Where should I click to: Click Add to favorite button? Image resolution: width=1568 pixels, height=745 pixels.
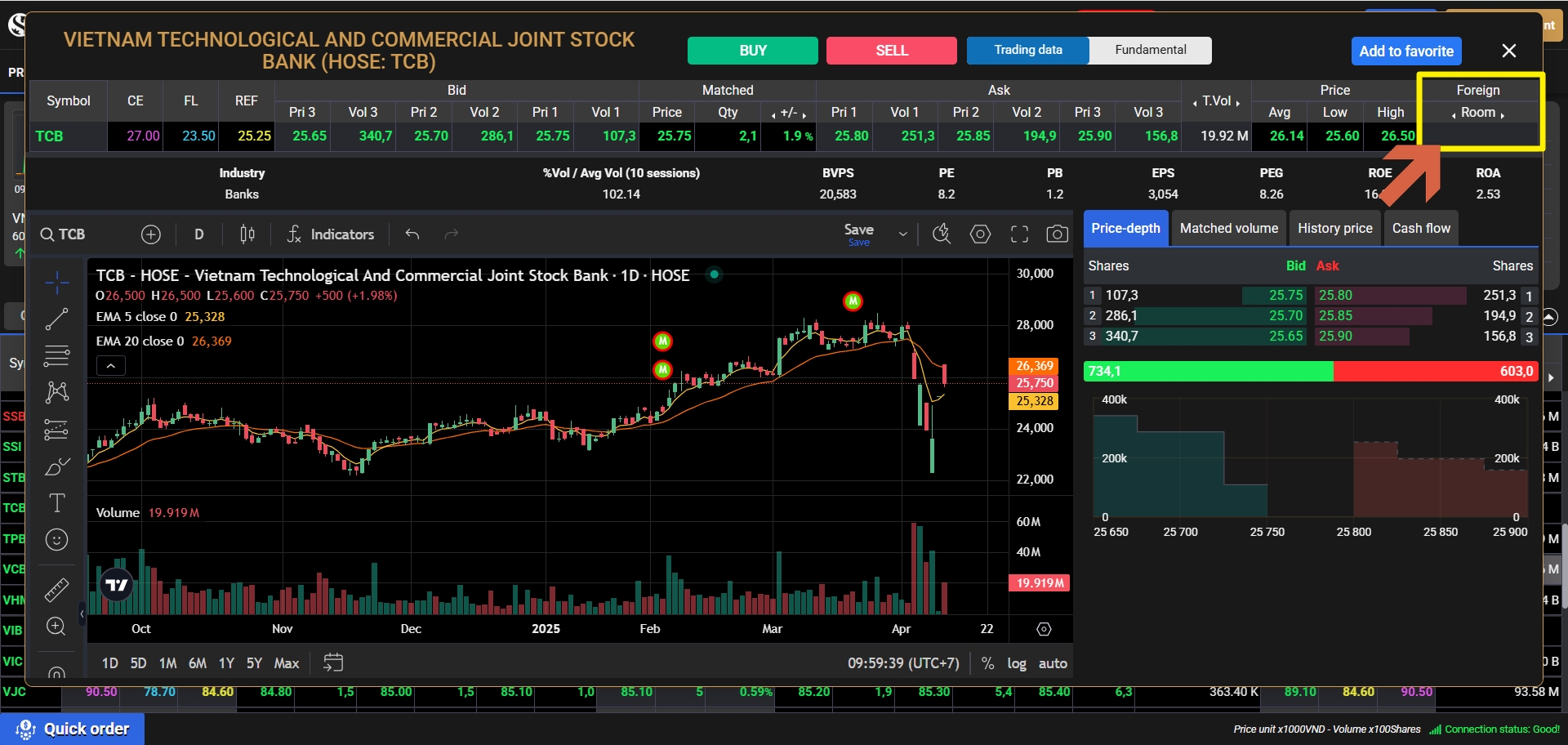[x=1406, y=51]
